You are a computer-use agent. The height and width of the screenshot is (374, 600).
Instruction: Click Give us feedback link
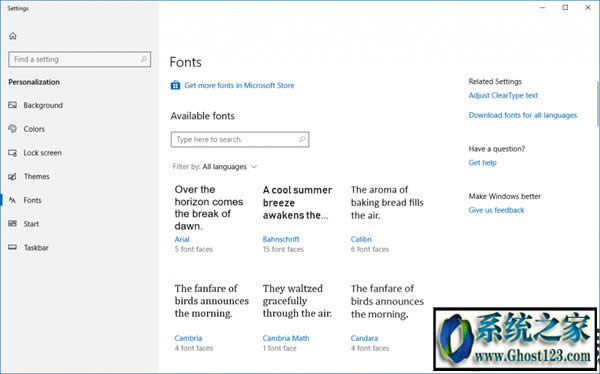click(x=496, y=210)
